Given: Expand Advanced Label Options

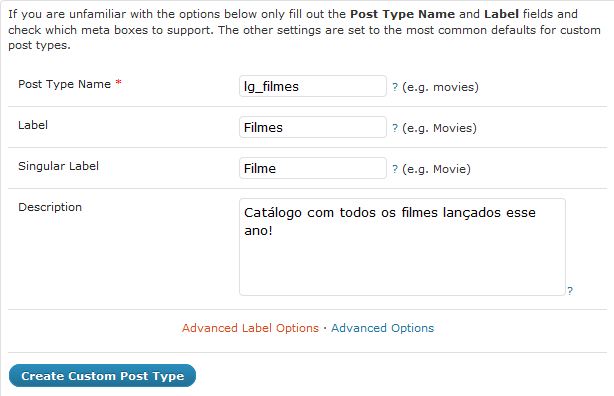Looking at the screenshot, I should (250, 328).
